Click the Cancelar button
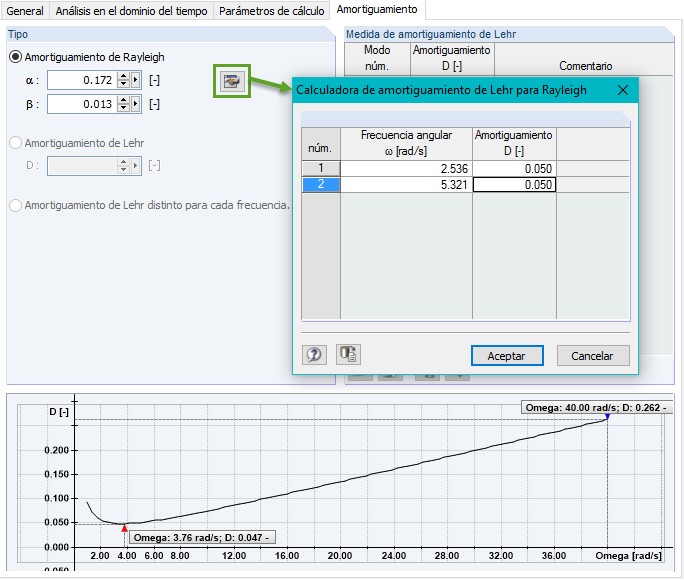Viewport: 684px width, 580px height. tap(593, 356)
